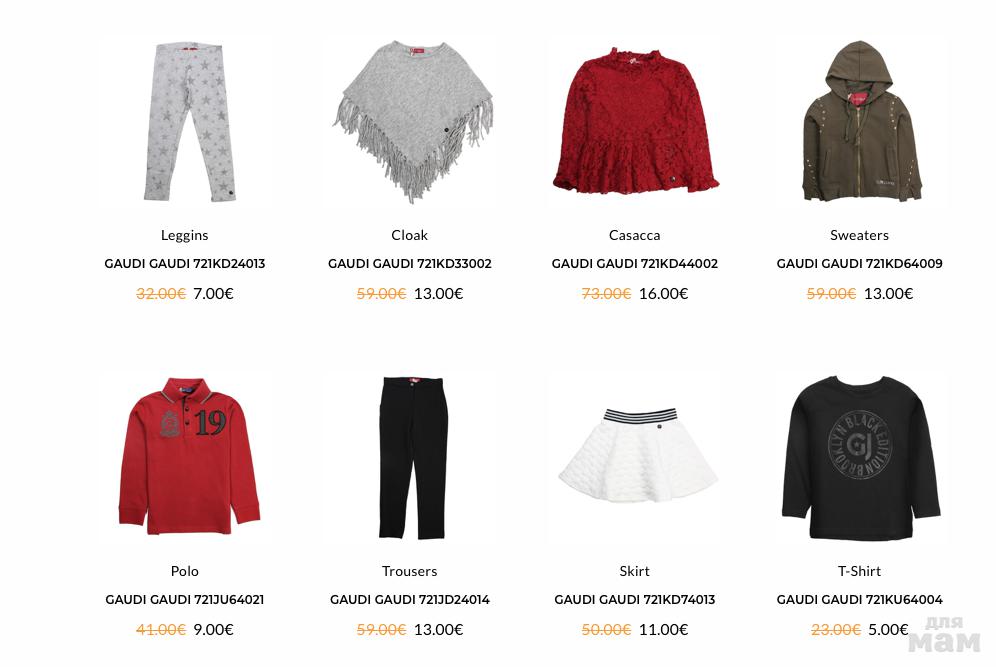Image resolution: width=996 pixels, height=667 pixels.
Task: Open the grey fringed cloak image
Action: tap(410, 122)
